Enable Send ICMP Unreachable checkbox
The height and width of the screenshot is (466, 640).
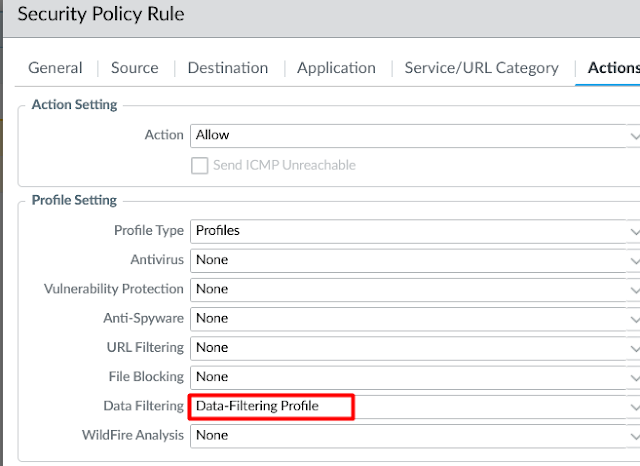click(199, 165)
